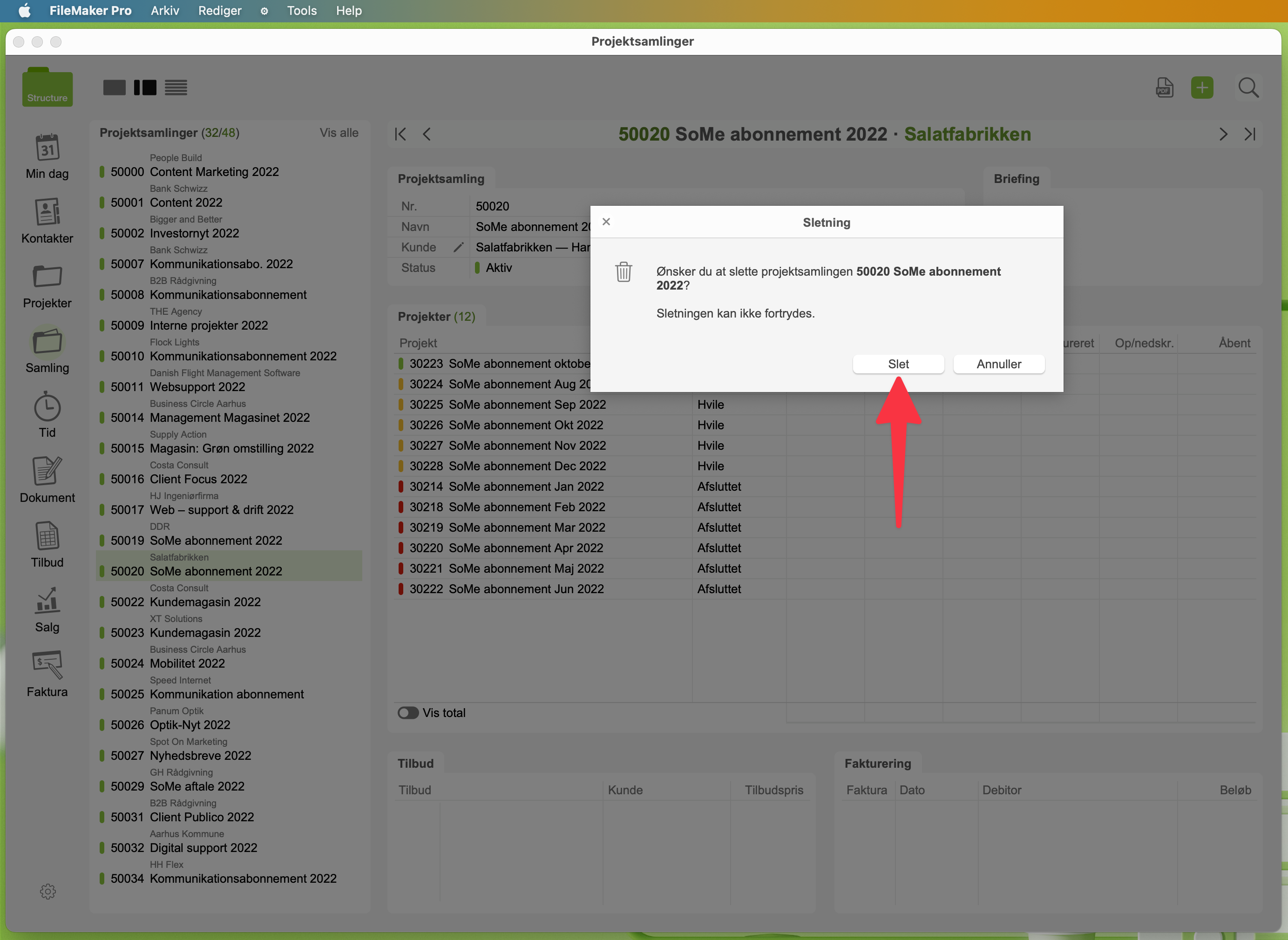The height and width of the screenshot is (940, 1288).
Task: Switch to the list view layout icon
Action: (176, 88)
